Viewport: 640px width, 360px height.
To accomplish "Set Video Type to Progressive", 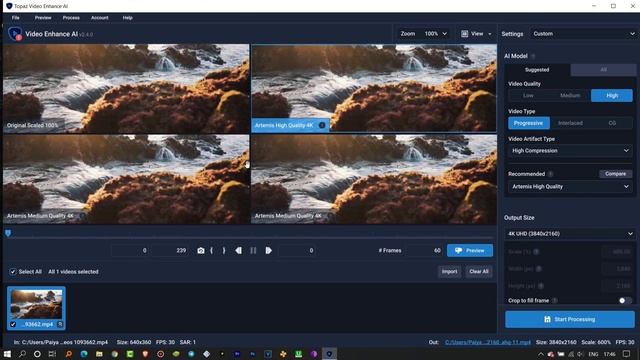I will (x=529, y=123).
